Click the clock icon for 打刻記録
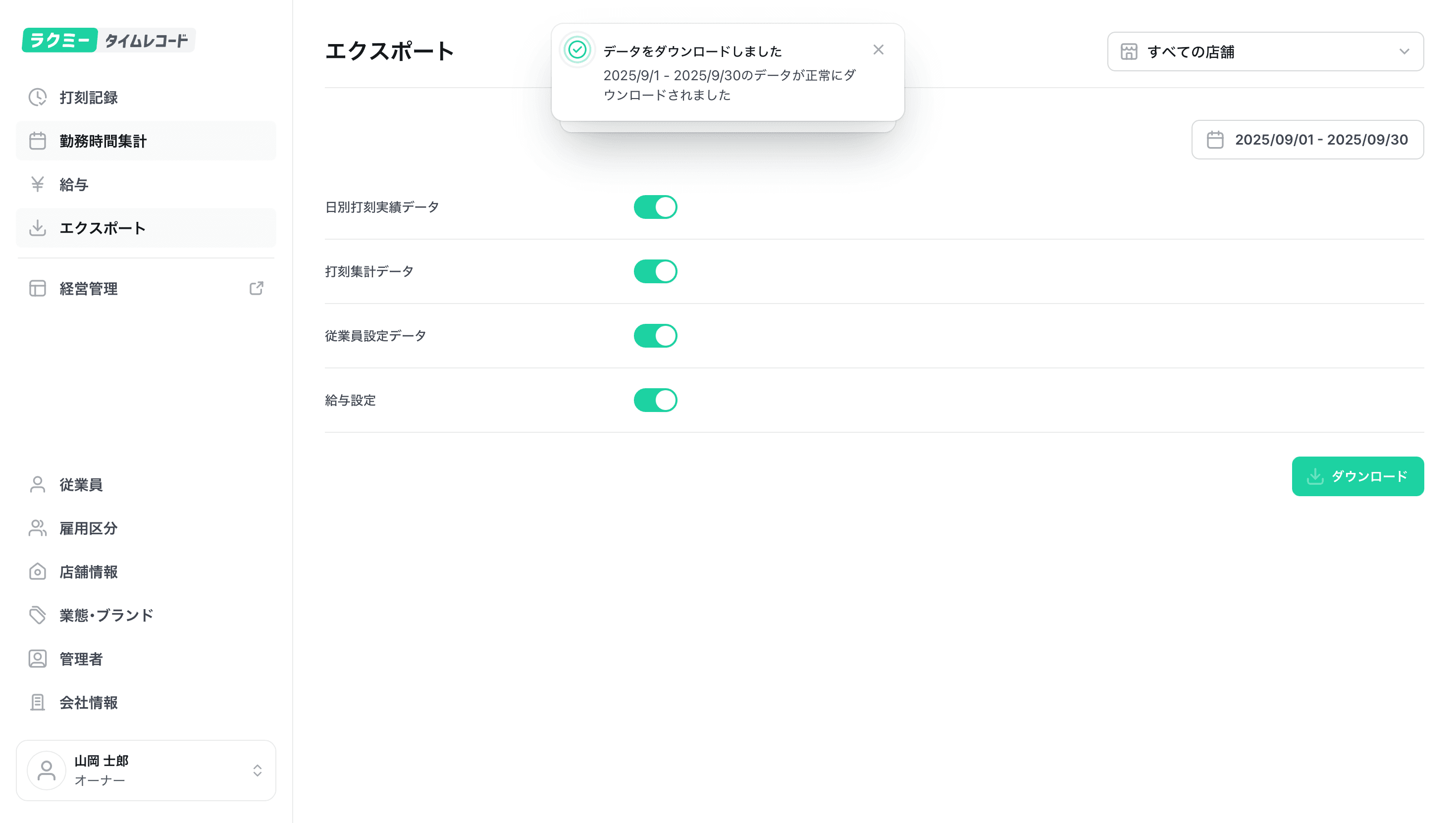This screenshot has height=823, width=1456. click(x=37, y=97)
